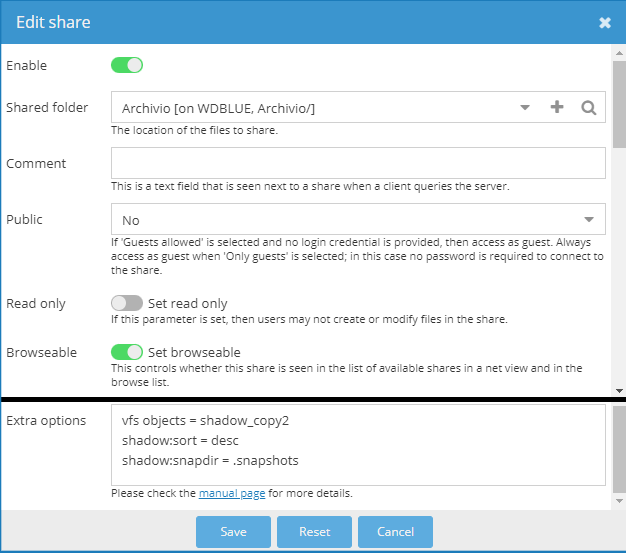Click the lower pane scrollbar down arrow
Image resolution: width=626 pixels, height=553 pixels.
(619, 501)
